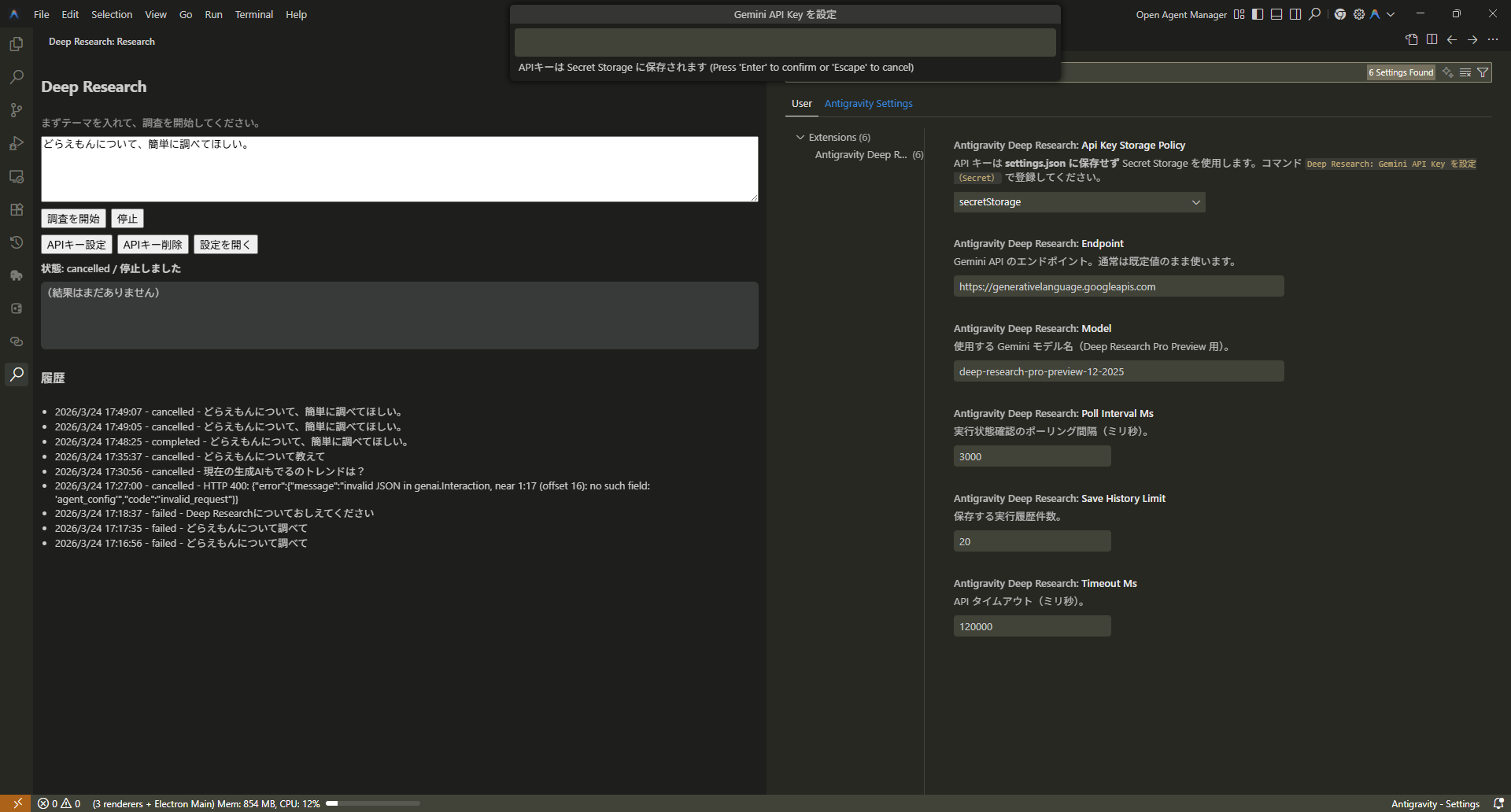Open Run and Debug view
The height and width of the screenshot is (812, 1511).
pos(17,143)
